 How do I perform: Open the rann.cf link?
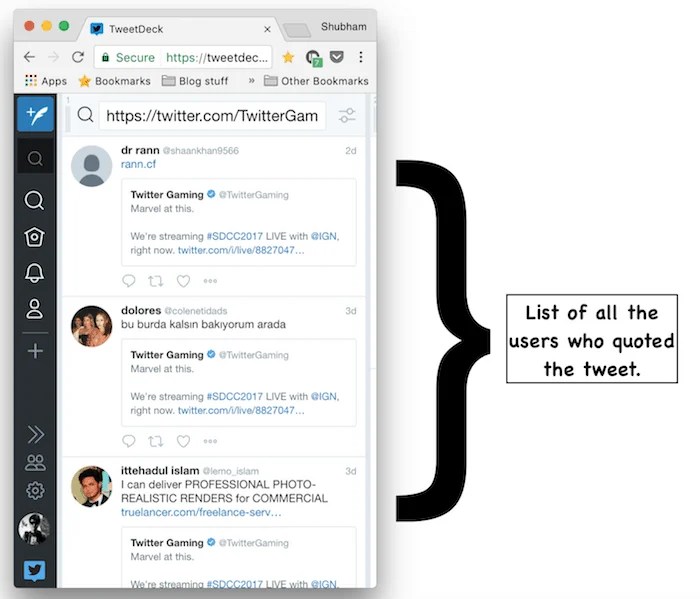[x=138, y=164]
